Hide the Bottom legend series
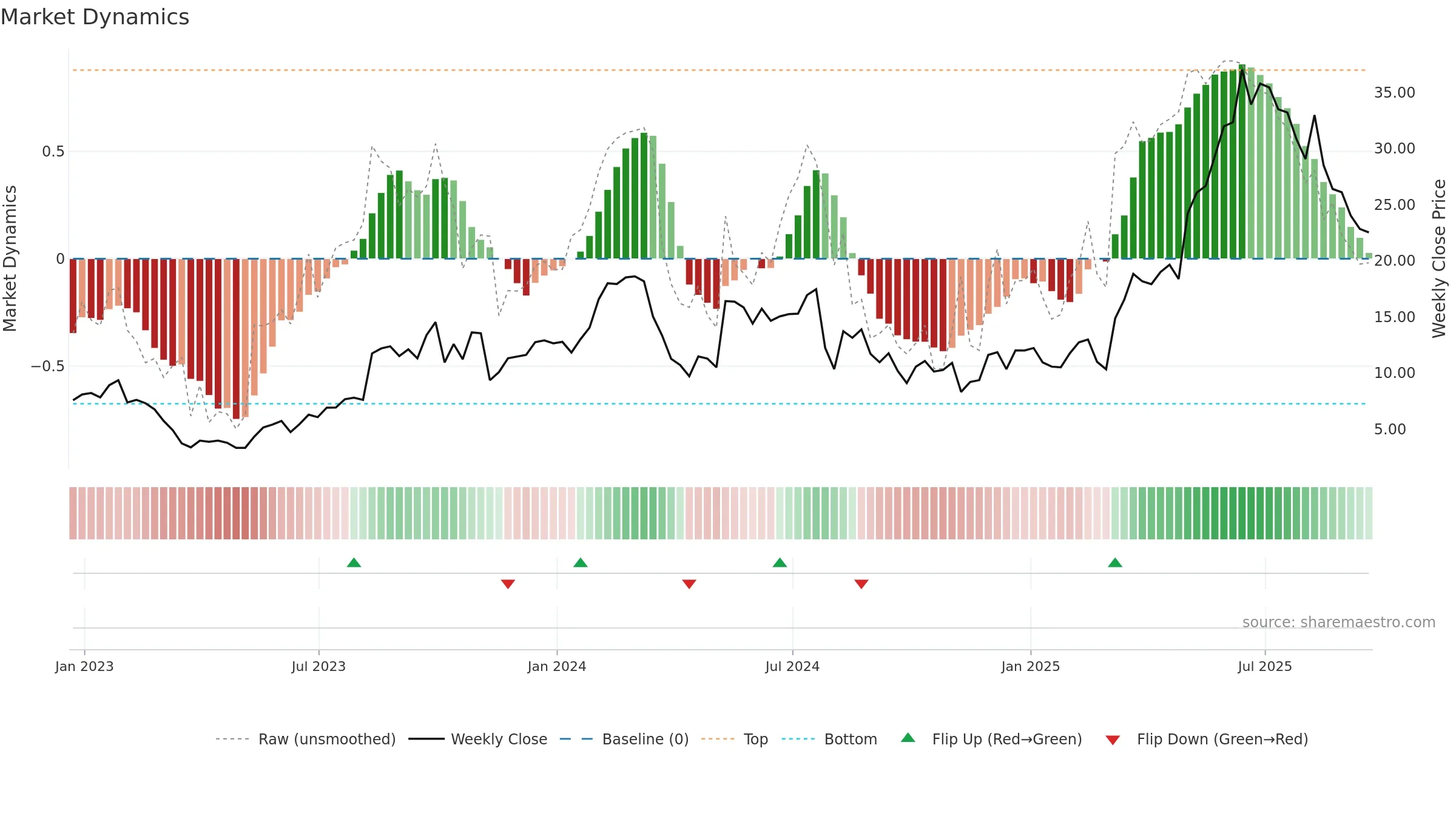Viewport: 1456px width, 819px height. 829,739
